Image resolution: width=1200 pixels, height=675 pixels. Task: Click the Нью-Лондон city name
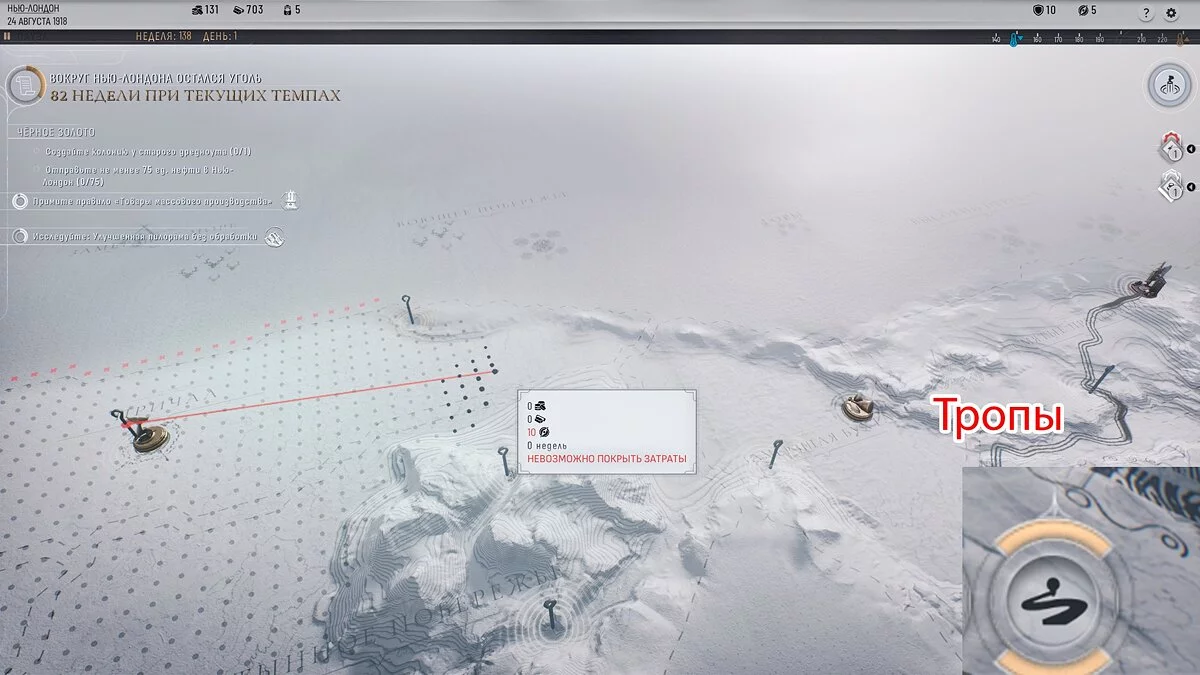click(33, 8)
